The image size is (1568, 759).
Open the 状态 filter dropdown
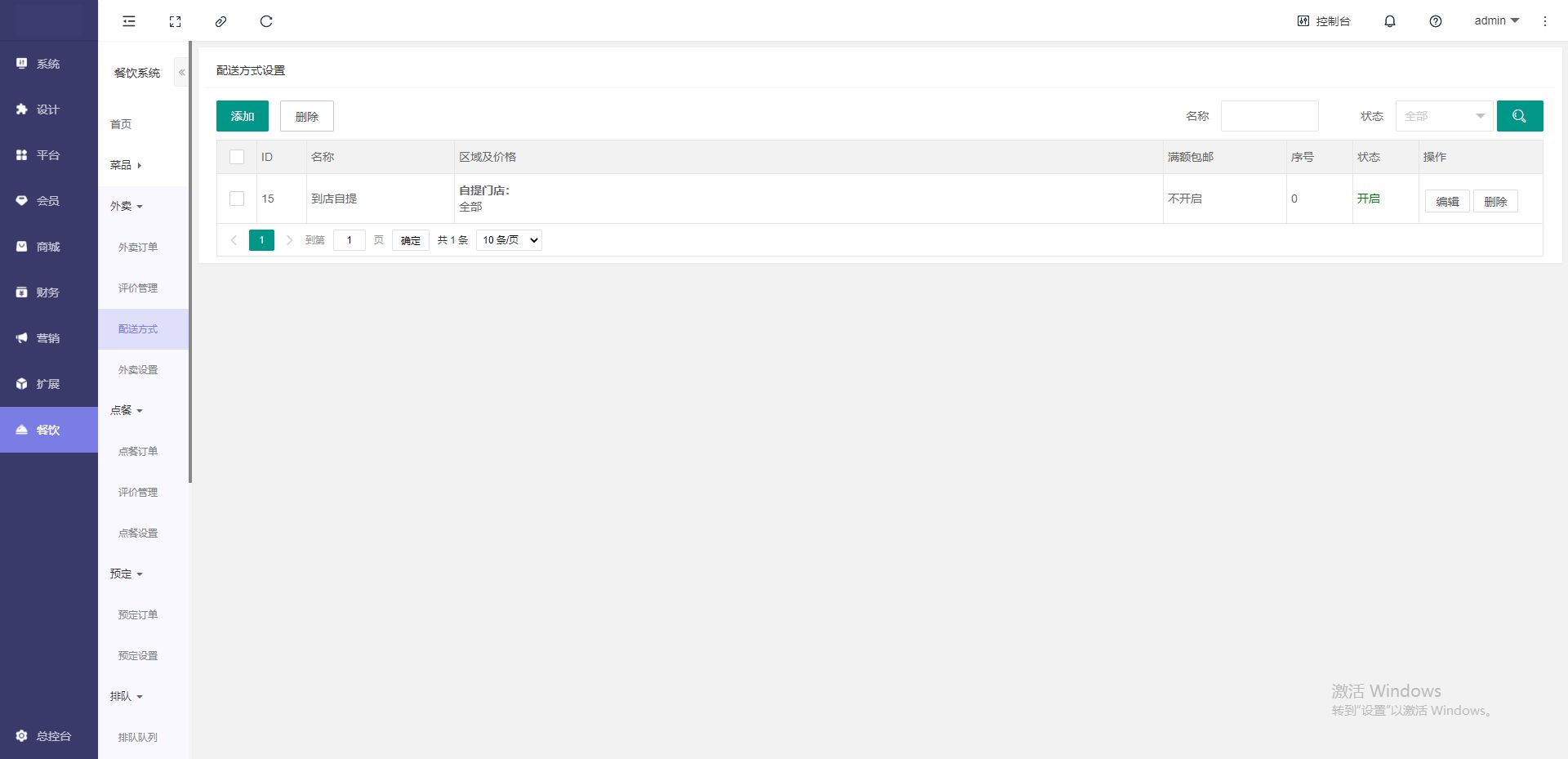click(x=1444, y=116)
